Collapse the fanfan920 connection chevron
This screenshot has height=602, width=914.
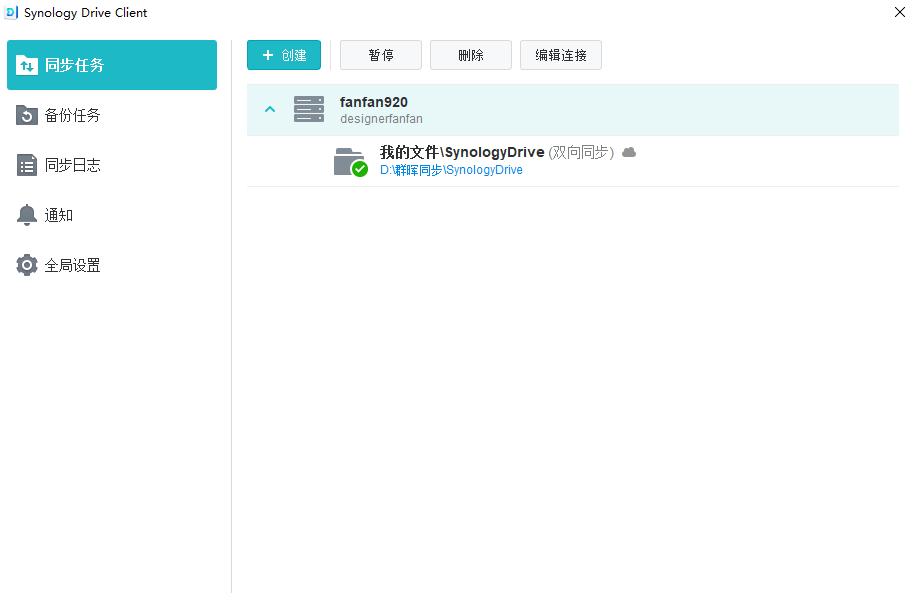[x=269, y=108]
